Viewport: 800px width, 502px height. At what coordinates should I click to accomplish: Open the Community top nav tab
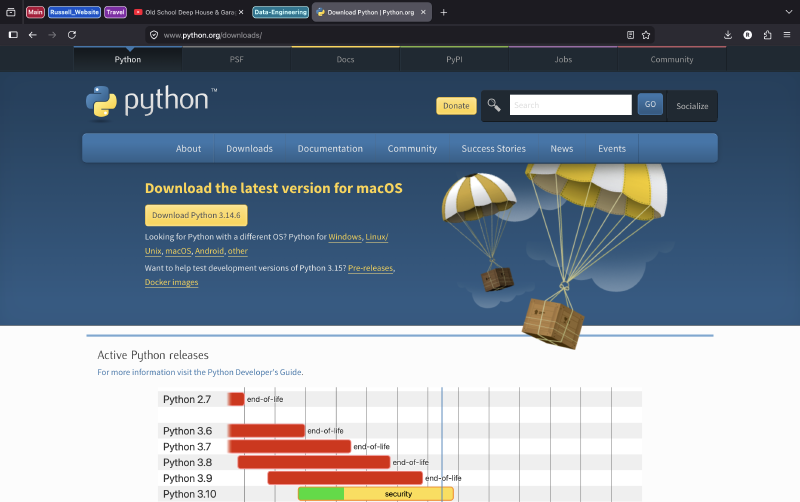point(672,59)
